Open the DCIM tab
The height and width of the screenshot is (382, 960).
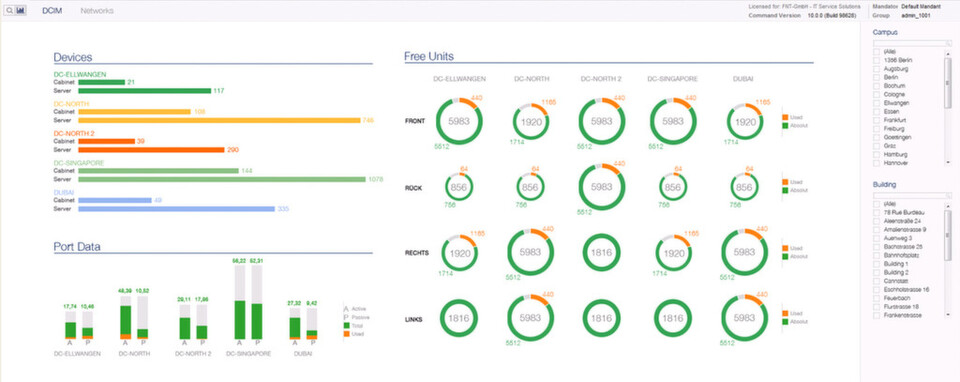(52, 10)
